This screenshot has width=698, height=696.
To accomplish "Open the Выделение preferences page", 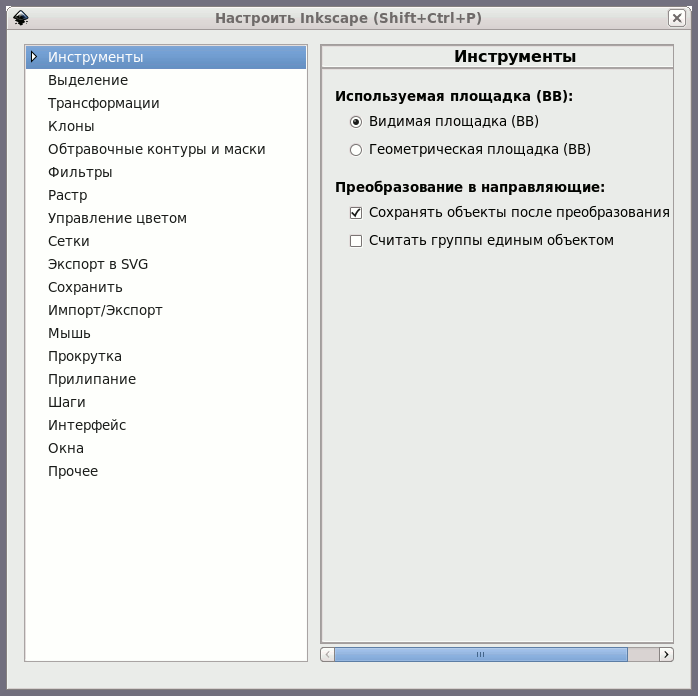I will [x=88, y=80].
